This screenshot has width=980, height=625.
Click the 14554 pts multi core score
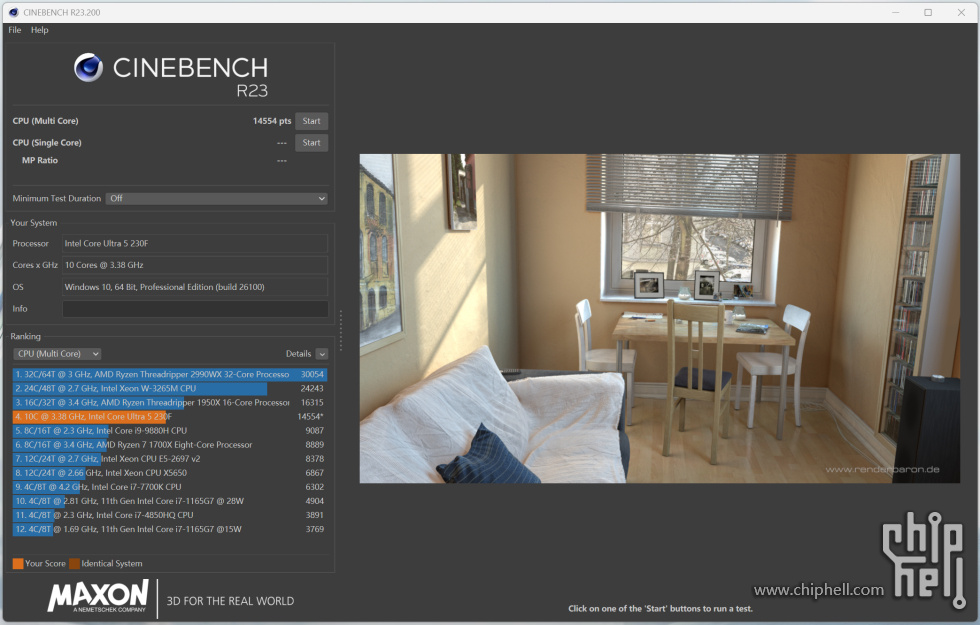click(272, 121)
